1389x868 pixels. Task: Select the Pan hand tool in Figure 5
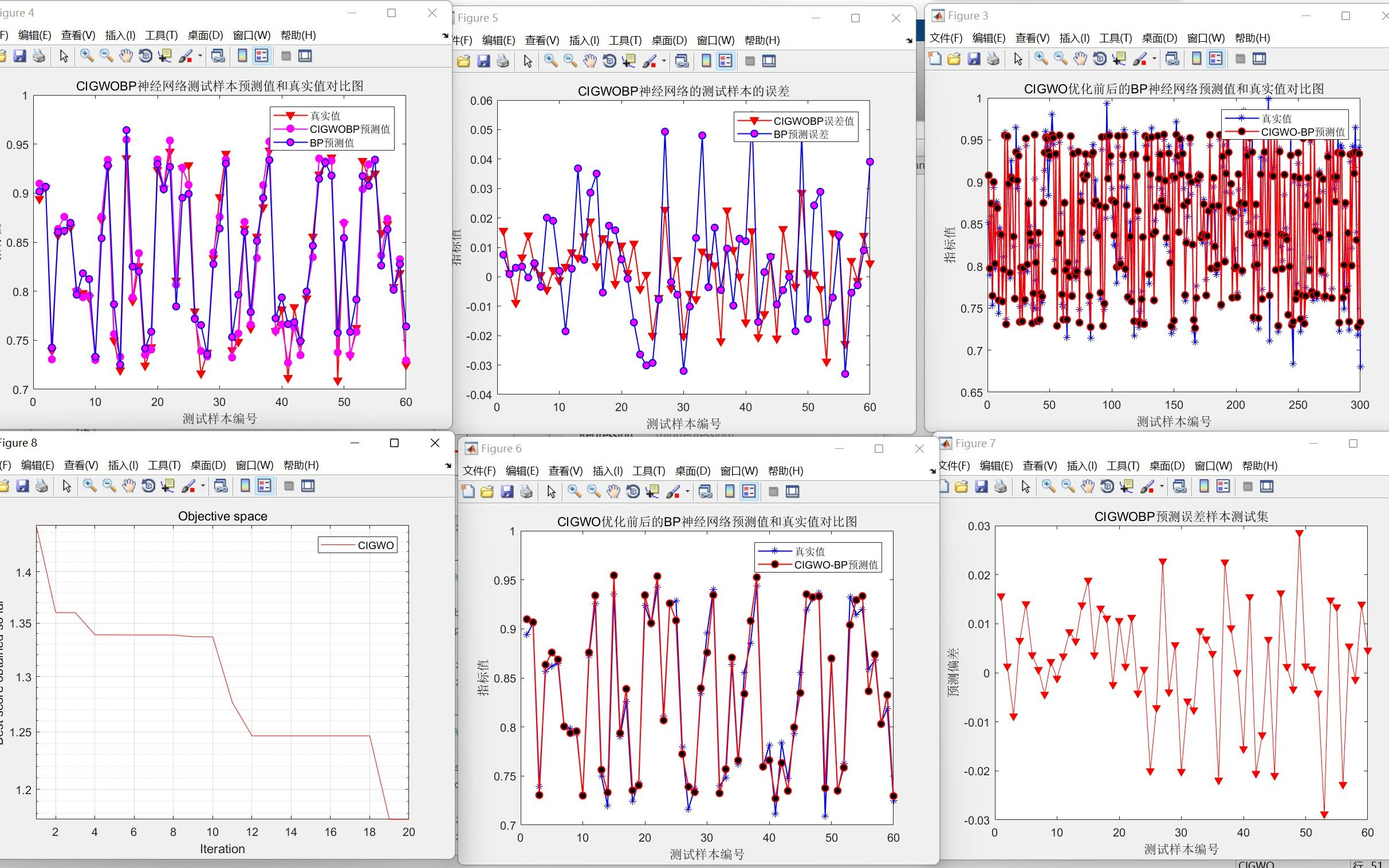(590, 61)
